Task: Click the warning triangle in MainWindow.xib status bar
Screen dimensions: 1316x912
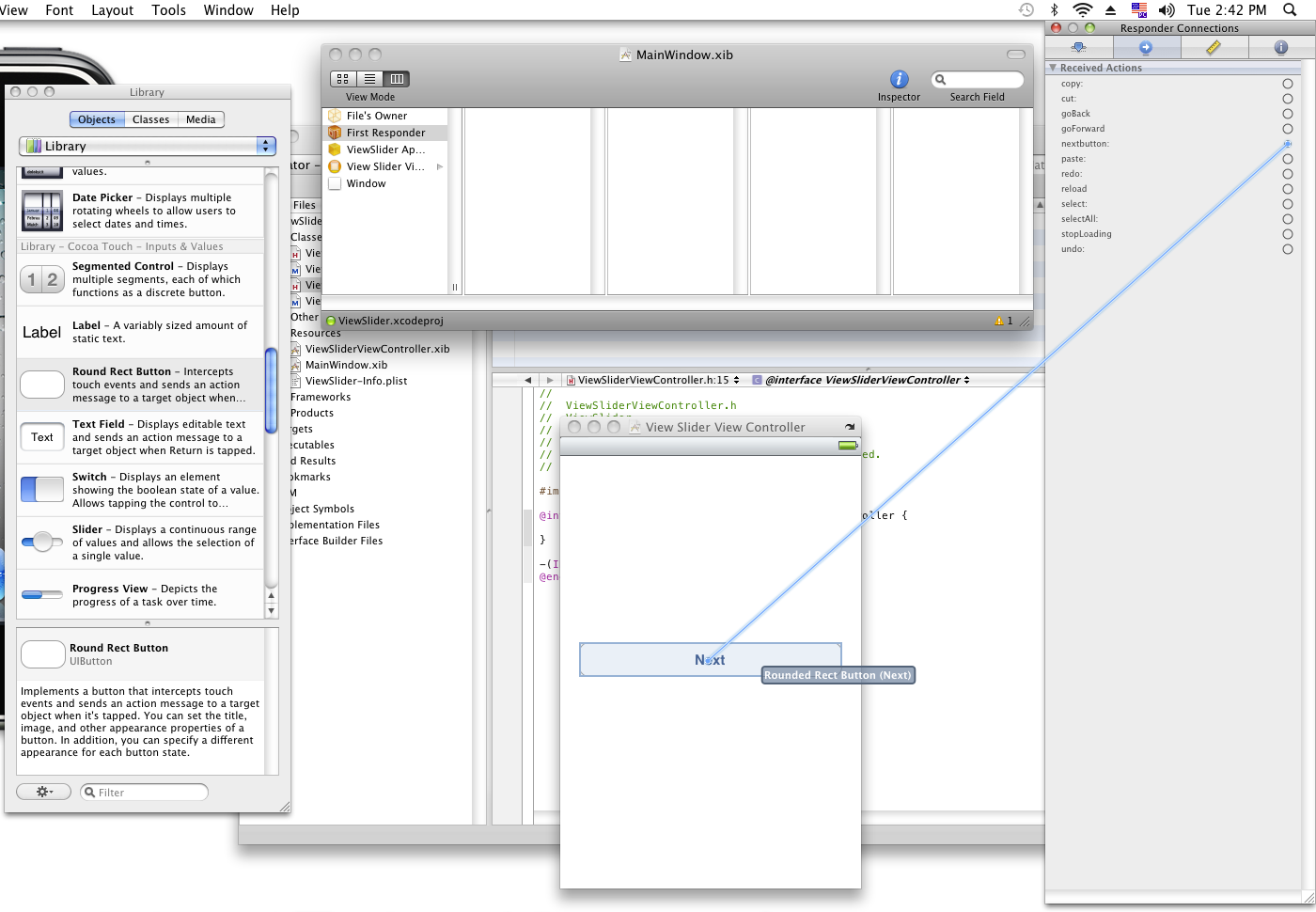Action: coord(999,321)
